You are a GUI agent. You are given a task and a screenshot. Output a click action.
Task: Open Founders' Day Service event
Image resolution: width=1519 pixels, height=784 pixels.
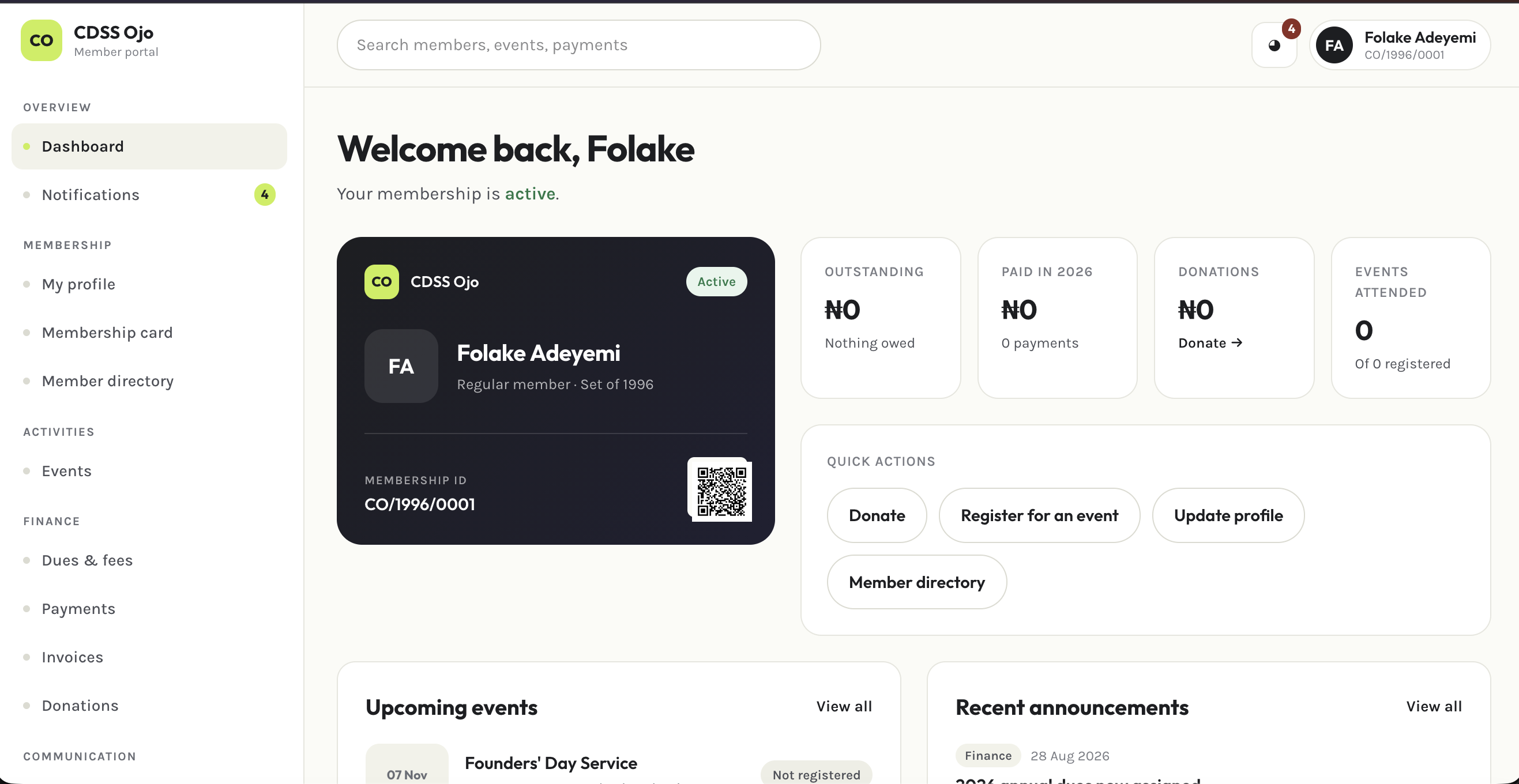551,763
